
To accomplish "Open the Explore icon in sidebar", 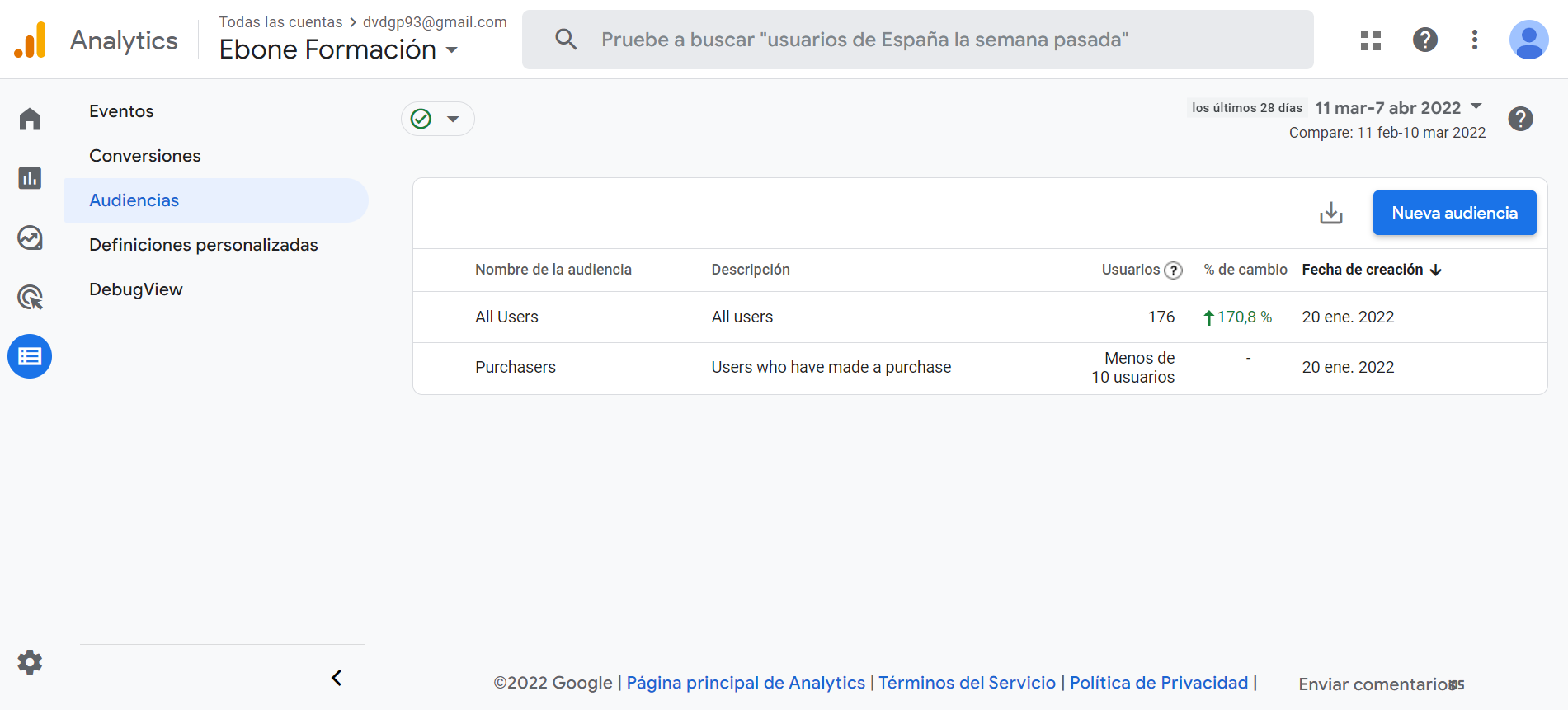I will pyautogui.click(x=30, y=238).
